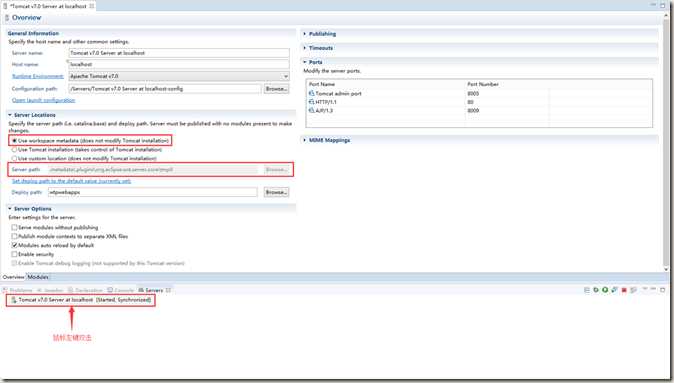Close the Servers view tab
Screen dimensions: 674x383
(168, 290)
